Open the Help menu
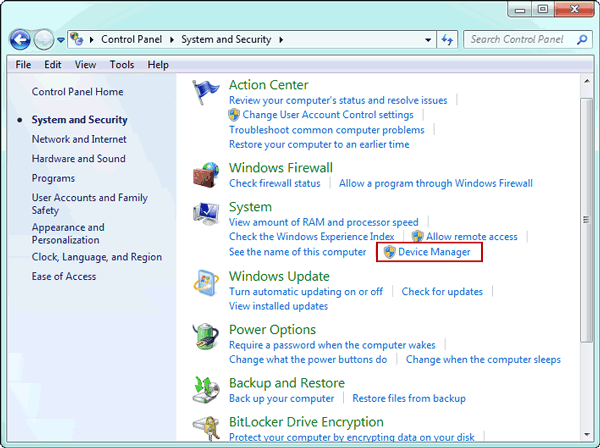This screenshot has height=448, width=600. point(158,65)
